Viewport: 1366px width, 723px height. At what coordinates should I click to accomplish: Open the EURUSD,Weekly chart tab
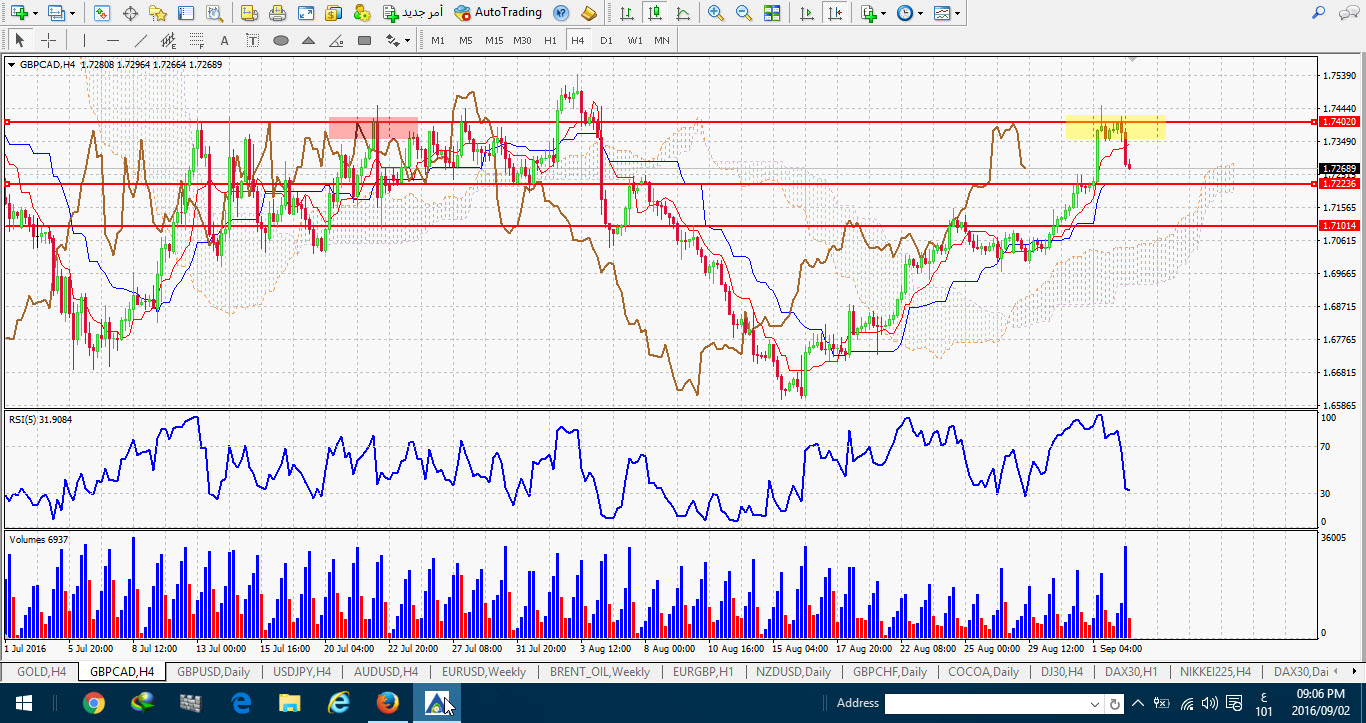coord(484,672)
